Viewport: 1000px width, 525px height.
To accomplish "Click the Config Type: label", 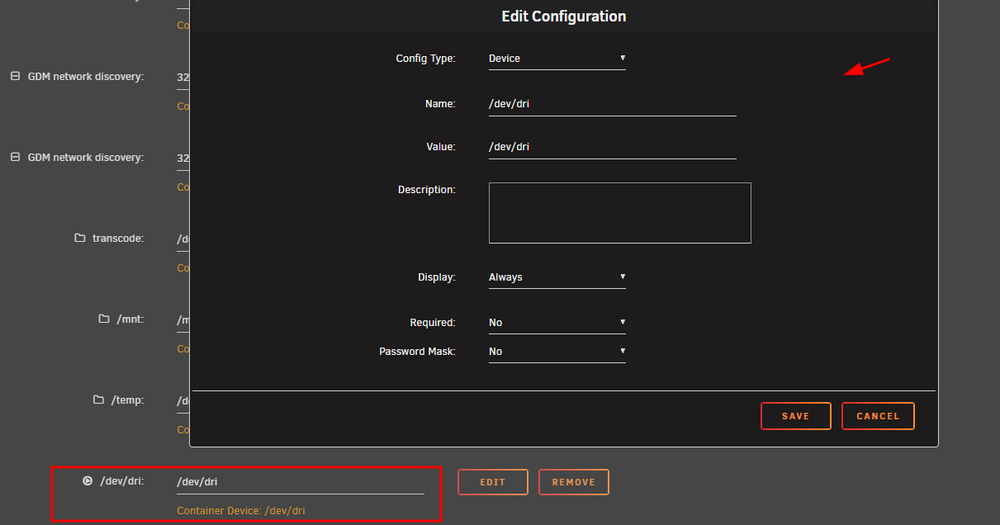I will [425, 59].
